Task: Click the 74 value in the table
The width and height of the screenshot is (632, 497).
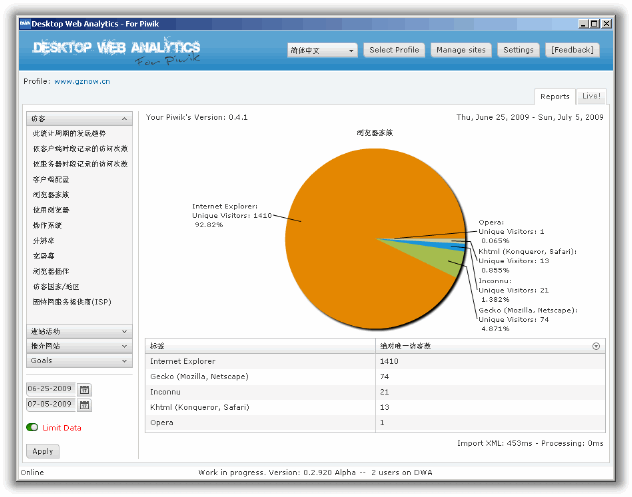Action: click(384, 376)
